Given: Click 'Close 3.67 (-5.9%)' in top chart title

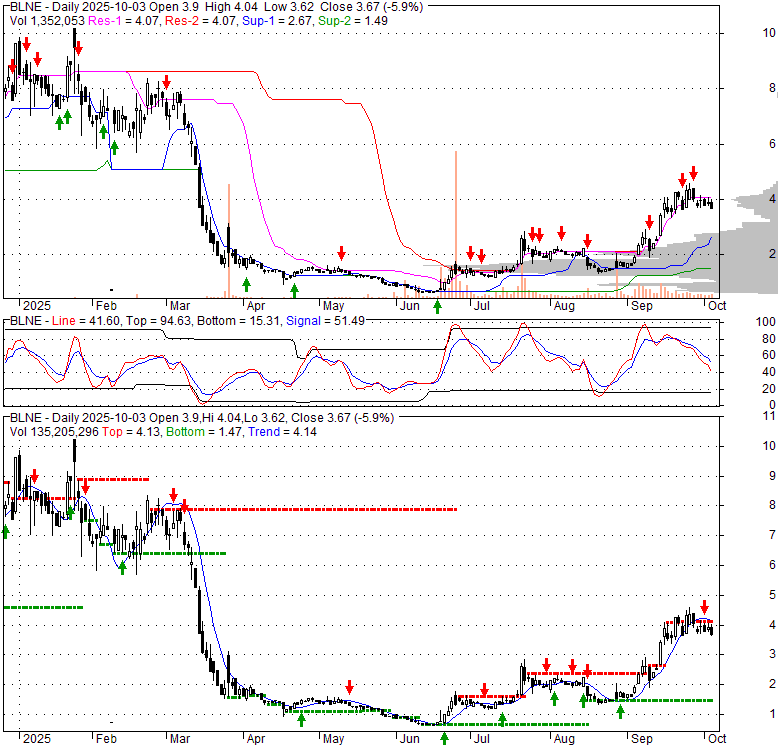Looking at the screenshot, I should [372, 7].
